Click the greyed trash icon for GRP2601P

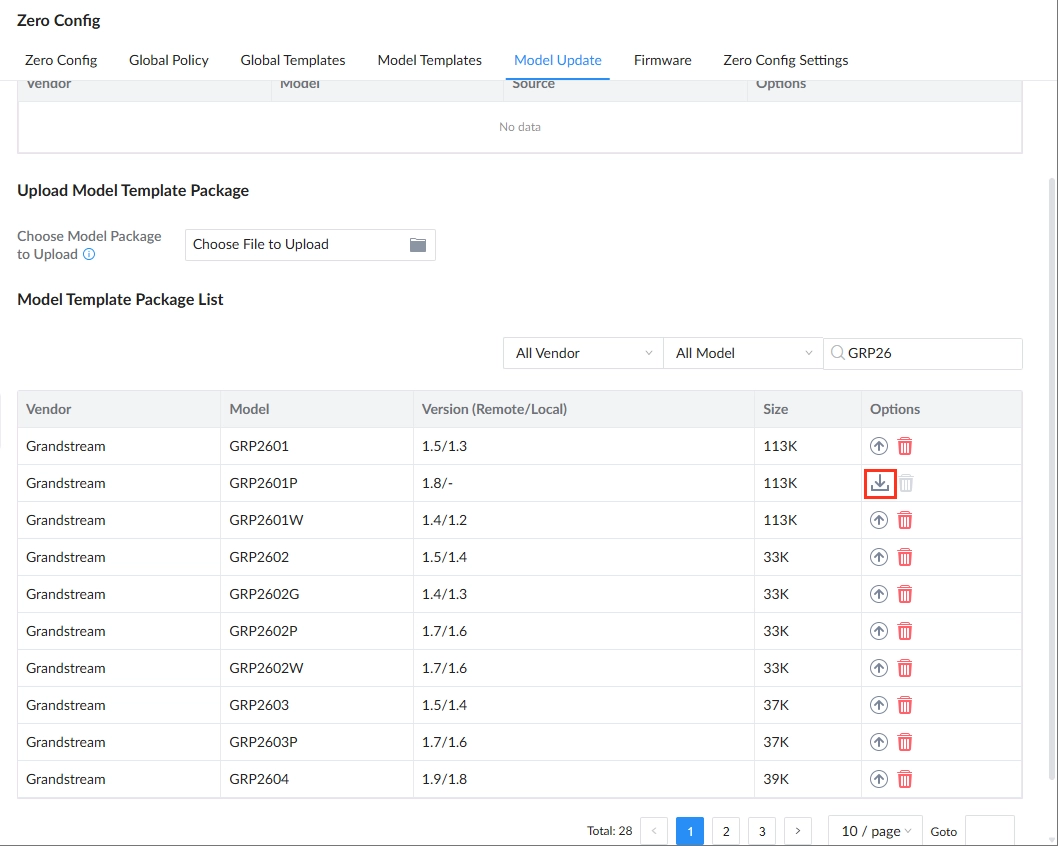coord(906,483)
